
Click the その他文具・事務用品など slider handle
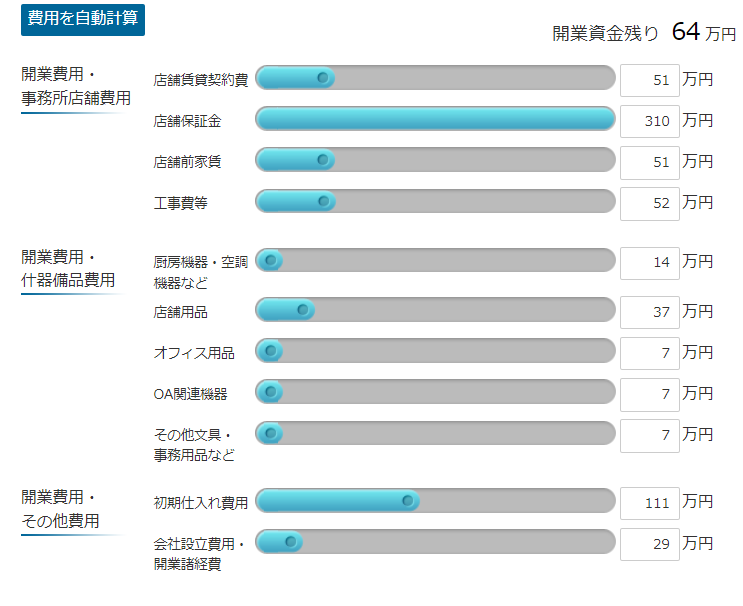point(271,434)
